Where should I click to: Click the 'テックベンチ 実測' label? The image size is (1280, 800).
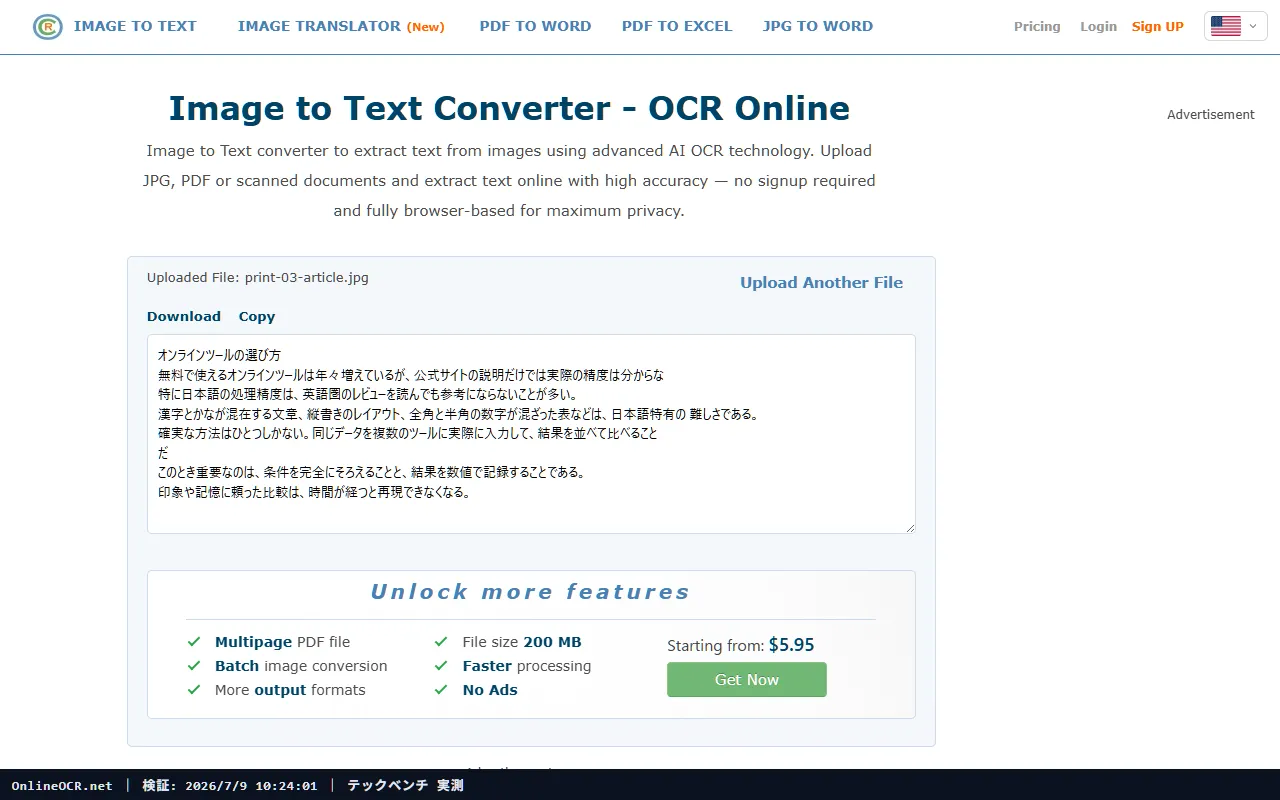tap(405, 786)
